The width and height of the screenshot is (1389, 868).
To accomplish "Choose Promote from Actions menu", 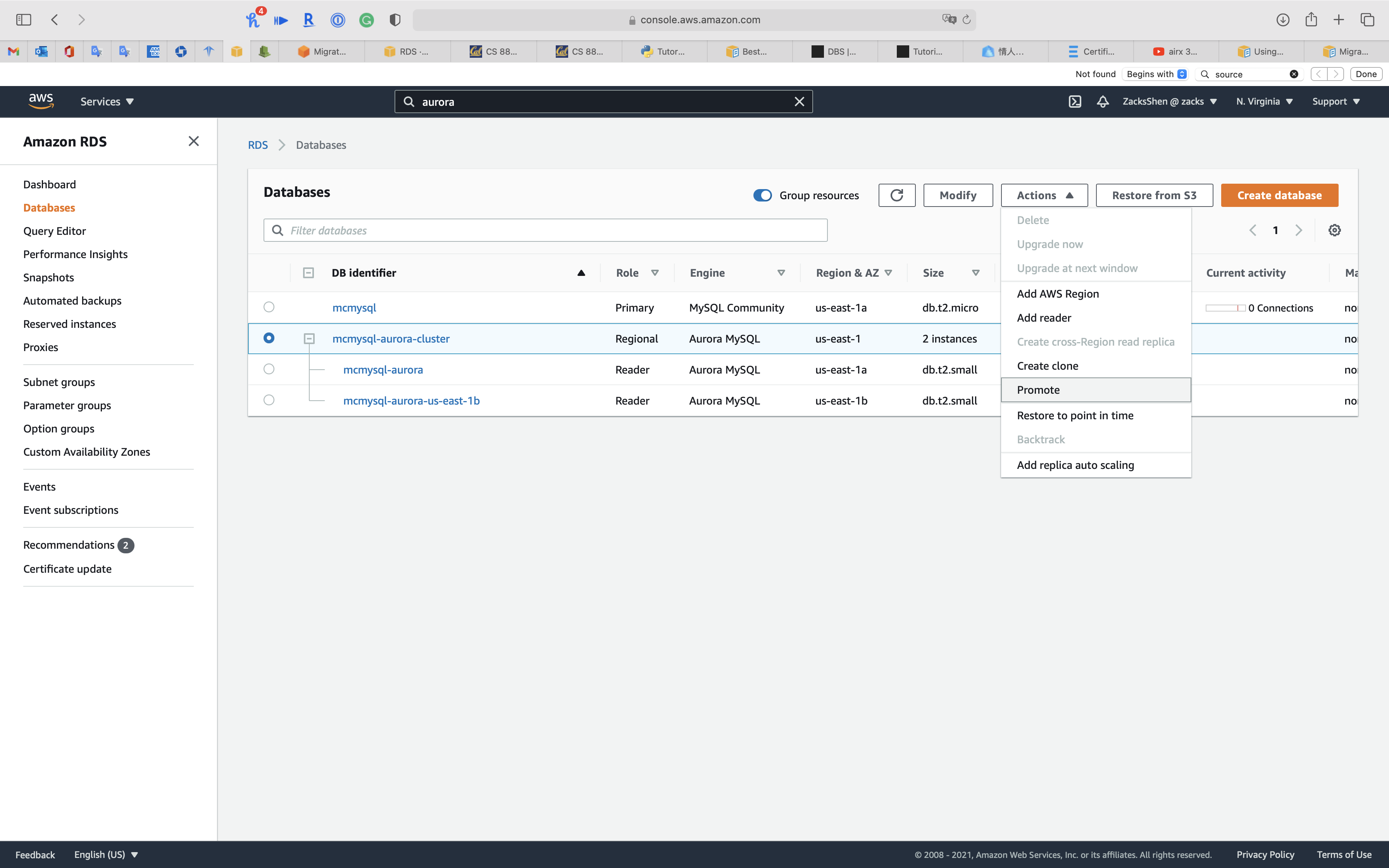I will pos(1038,390).
